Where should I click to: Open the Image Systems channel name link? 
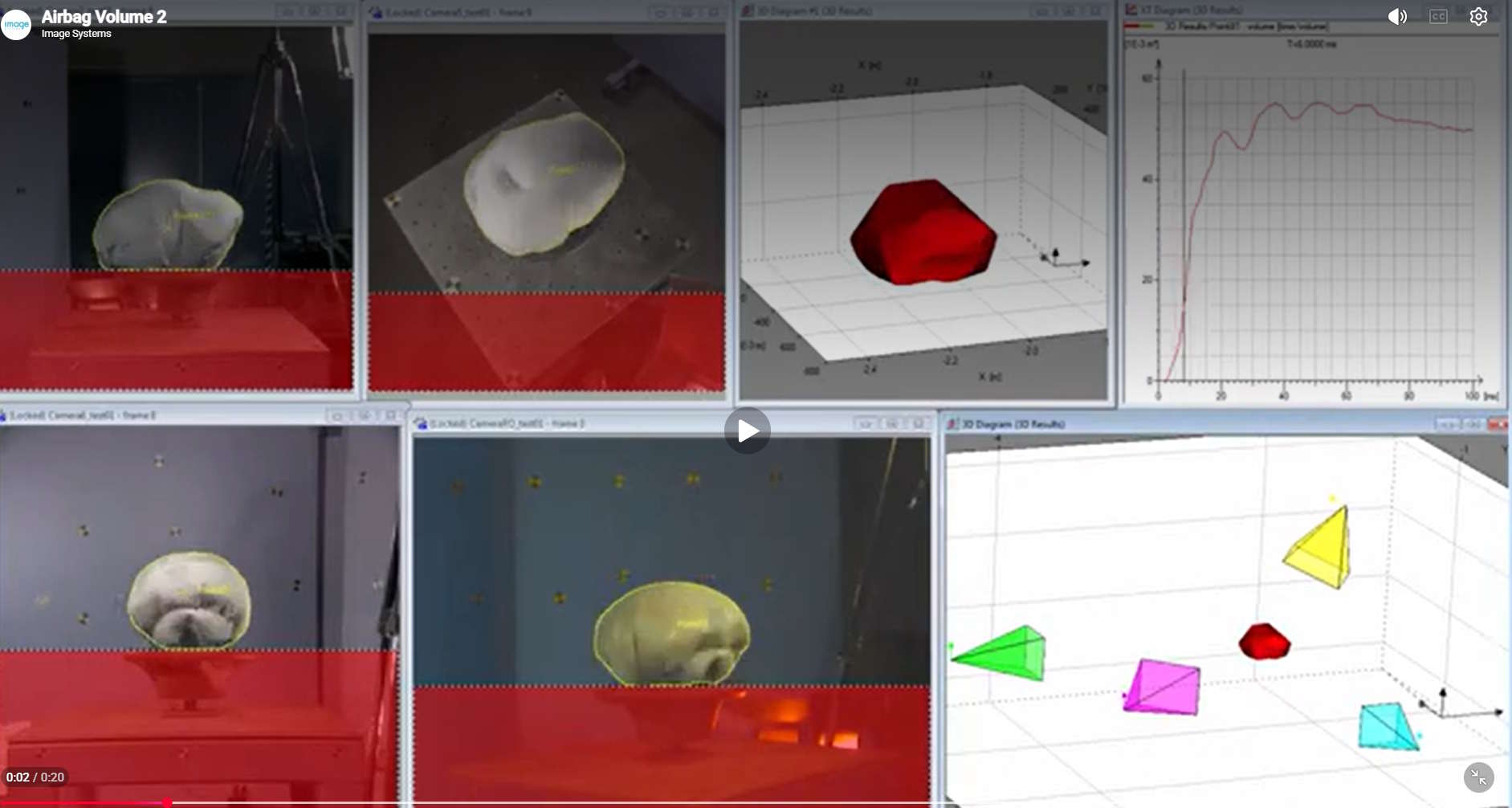(76, 34)
